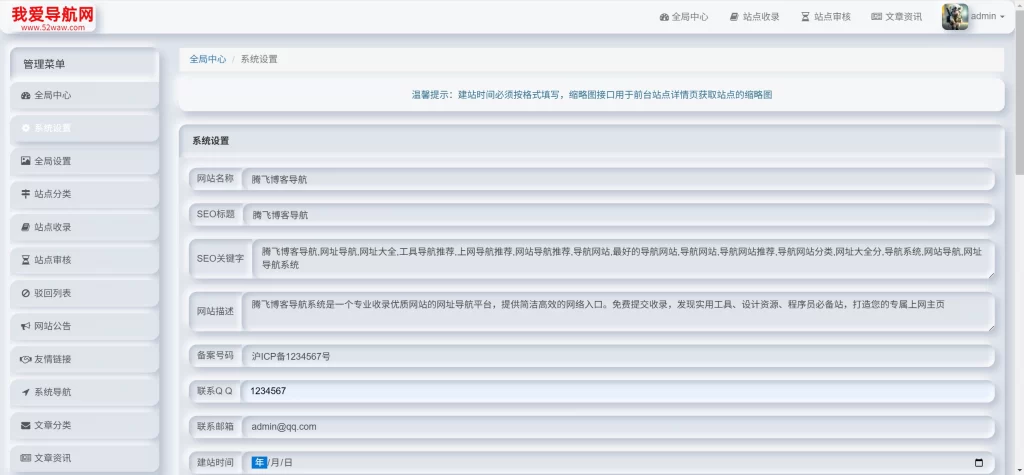Screen dimensions: 1024x475
Task: Open 站点审核 in the top navigation
Action: [826, 17]
